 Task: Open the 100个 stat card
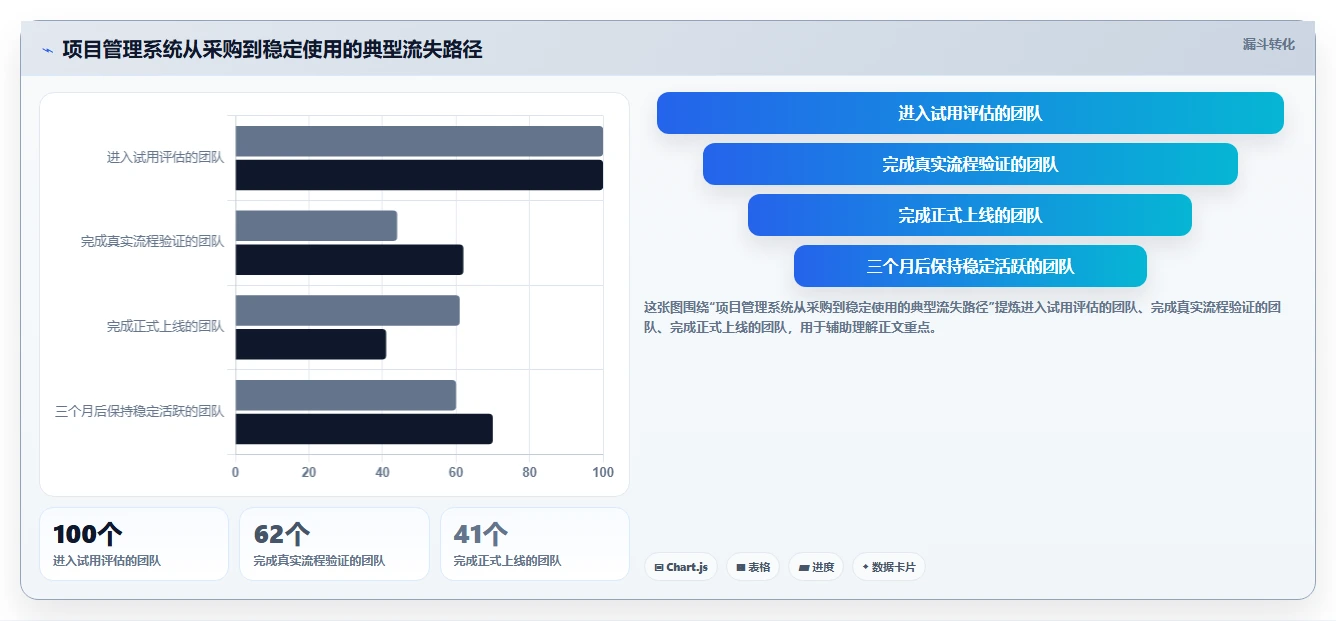(x=134, y=544)
